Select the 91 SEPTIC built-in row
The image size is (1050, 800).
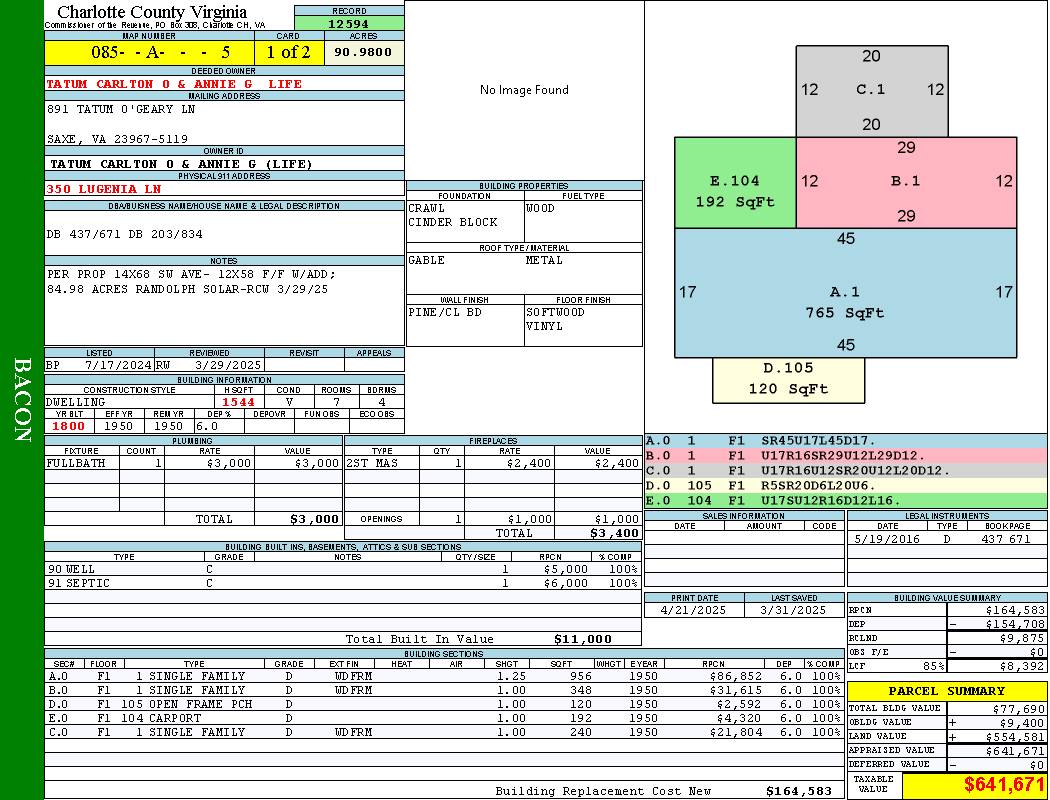(343, 583)
